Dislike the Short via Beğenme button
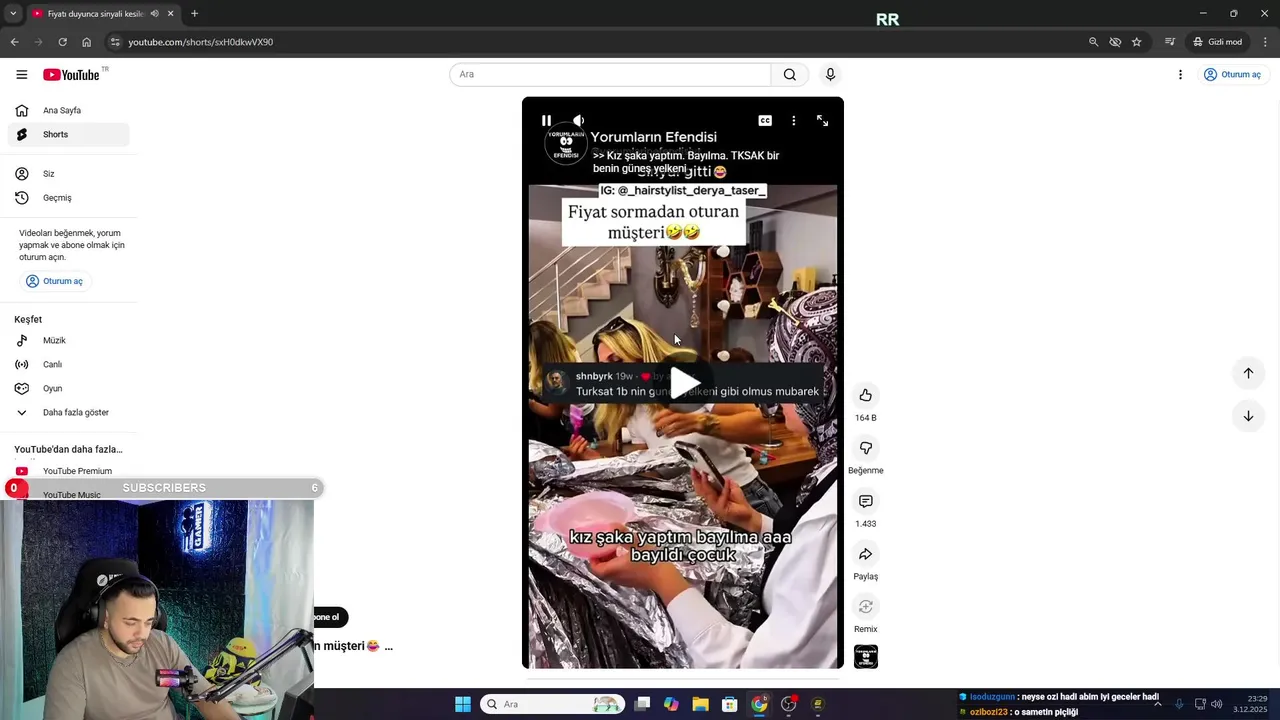The width and height of the screenshot is (1280, 720). pos(866,448)
